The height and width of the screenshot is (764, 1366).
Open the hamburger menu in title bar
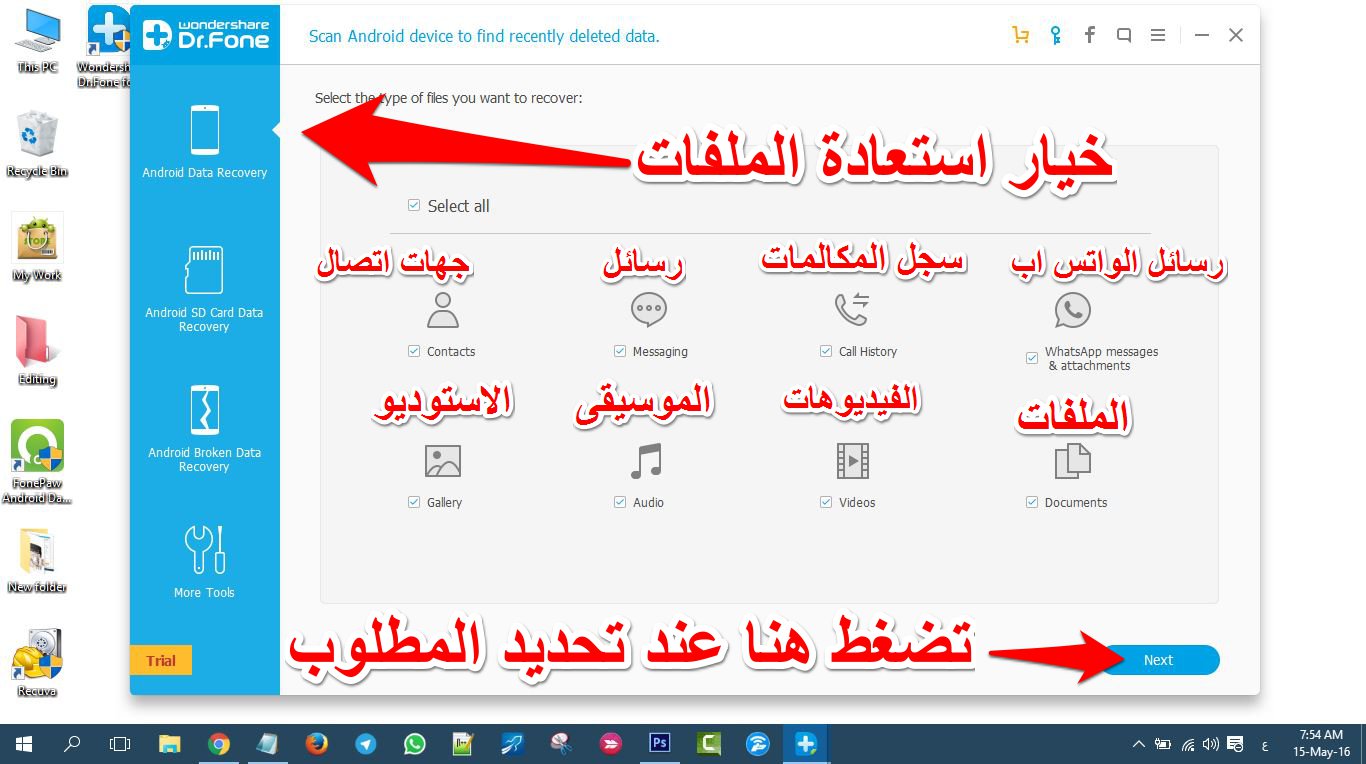[1158, 35]
